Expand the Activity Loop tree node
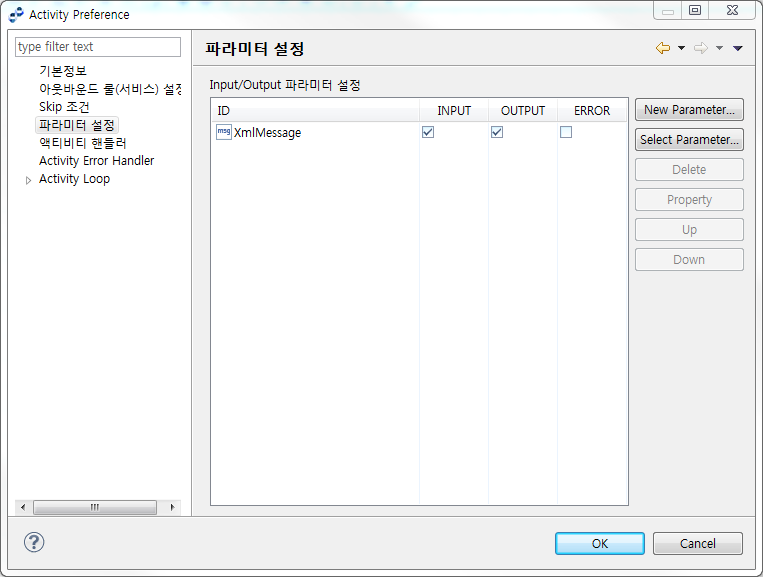 (x=28, y=180)
